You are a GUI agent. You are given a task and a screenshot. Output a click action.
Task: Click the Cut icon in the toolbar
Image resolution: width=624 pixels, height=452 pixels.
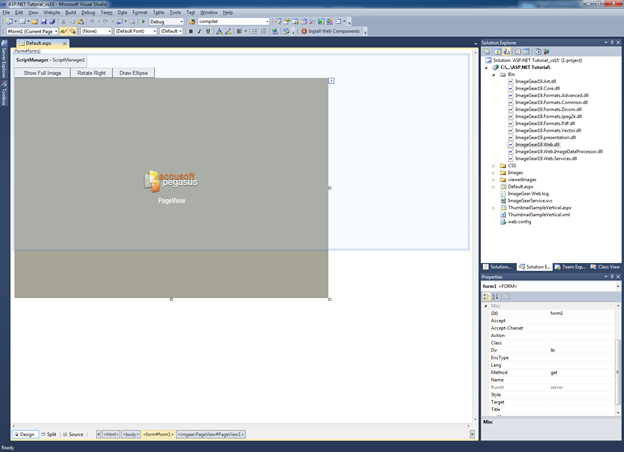63,21
